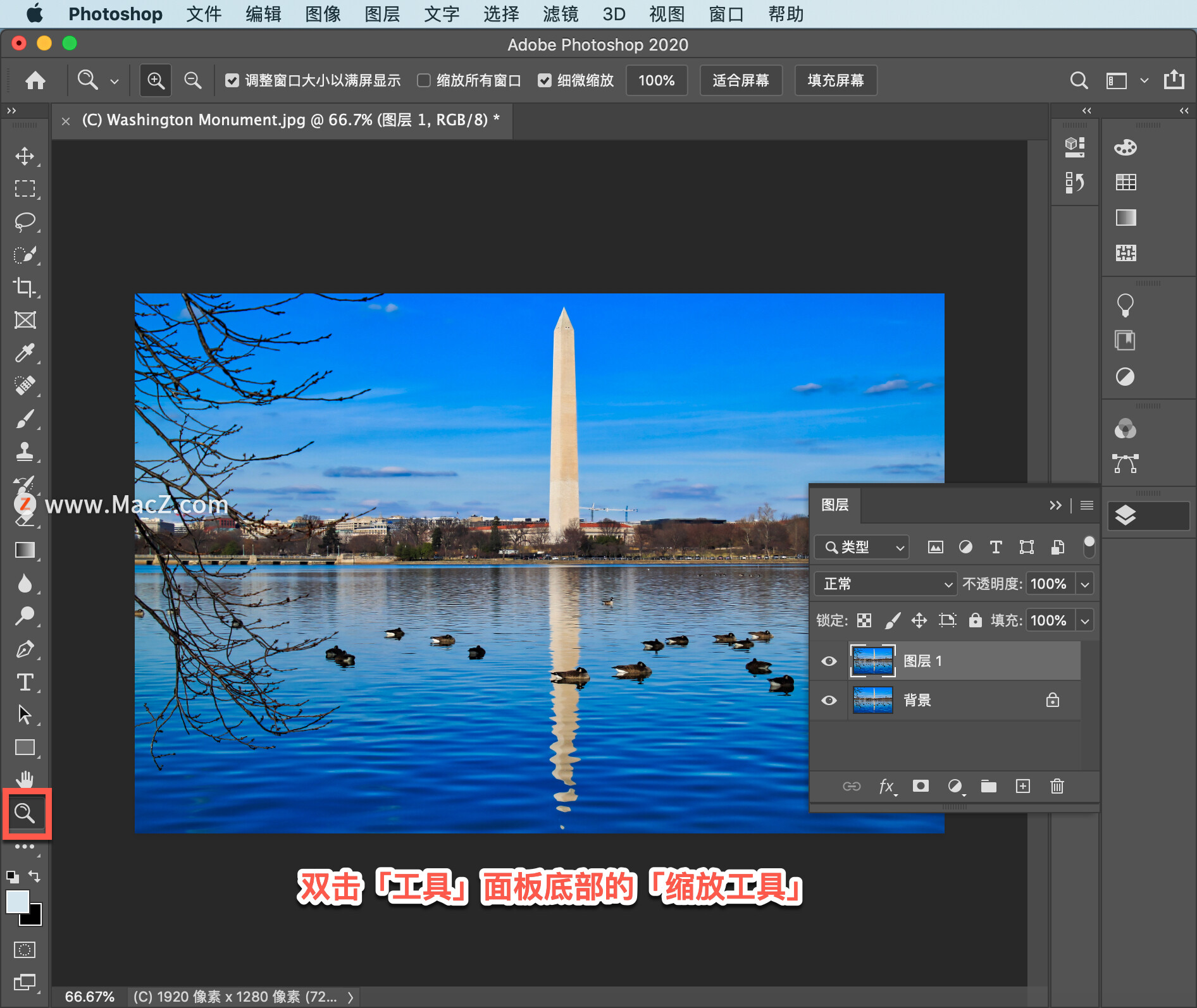Delete layer with the trash icon

click(x=1057, y=786)
